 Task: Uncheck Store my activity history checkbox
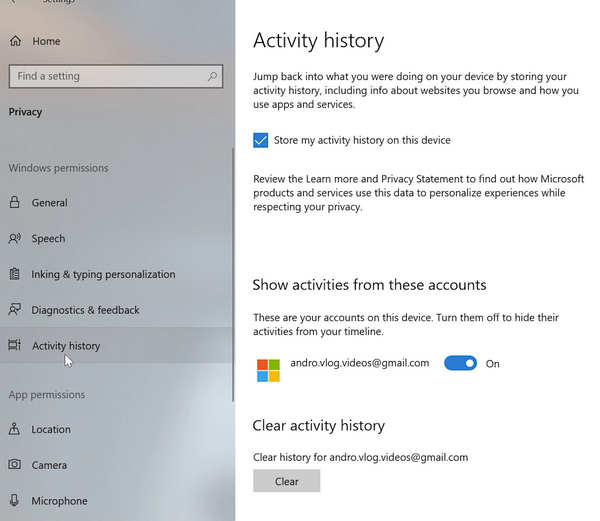261,141
